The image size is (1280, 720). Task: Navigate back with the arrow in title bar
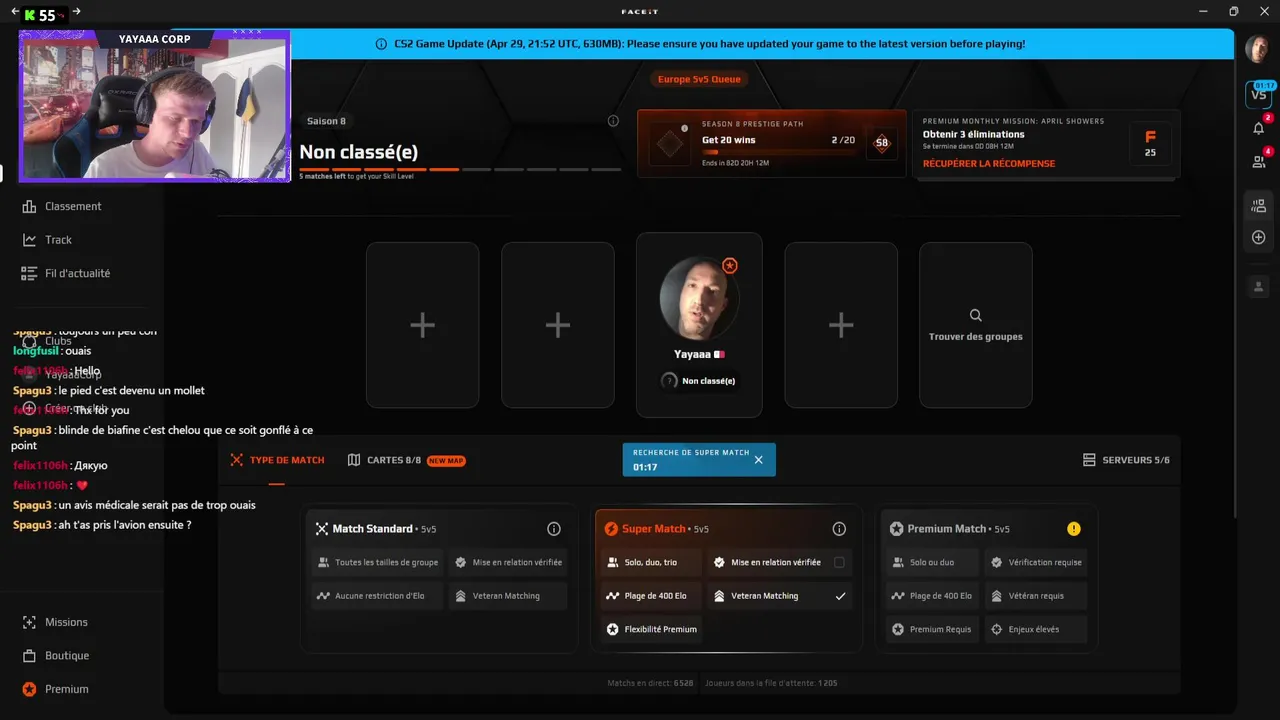click(x=14, y=12)
